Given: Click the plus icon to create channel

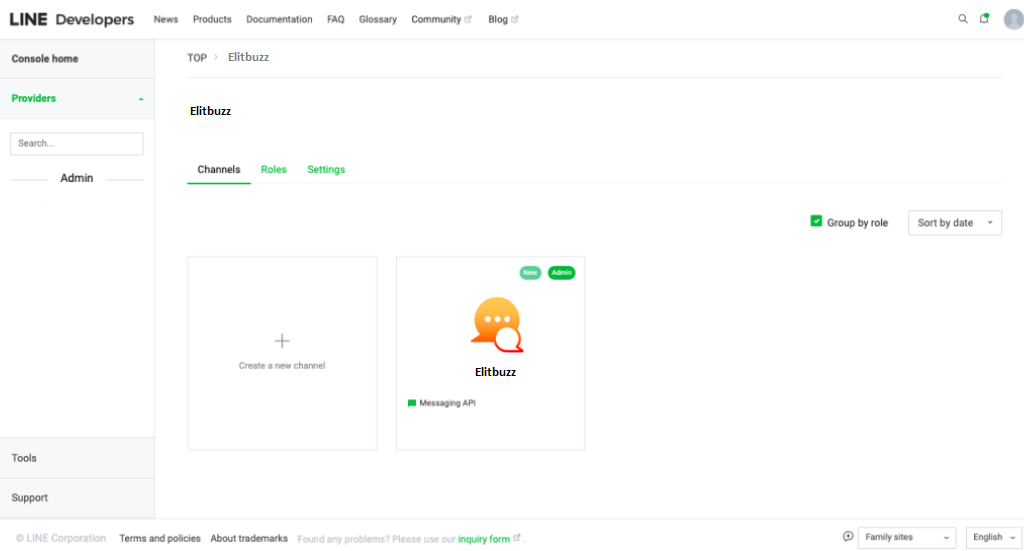Looking at the screenshot, I should tap(282, 341).
